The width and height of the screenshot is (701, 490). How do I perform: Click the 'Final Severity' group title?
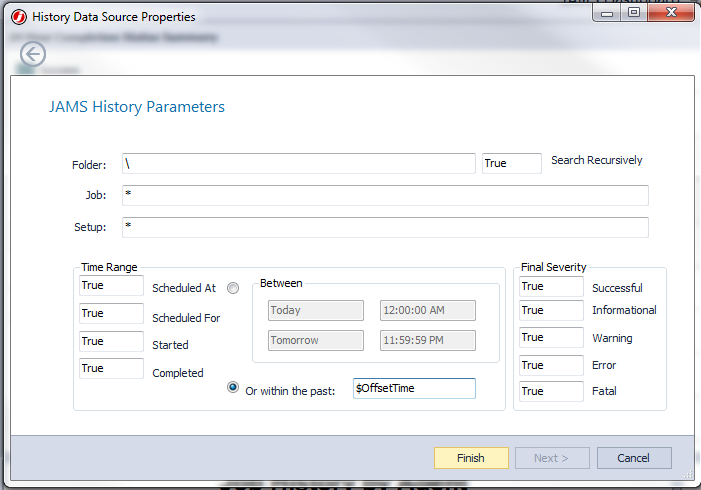tap(553, 267)
